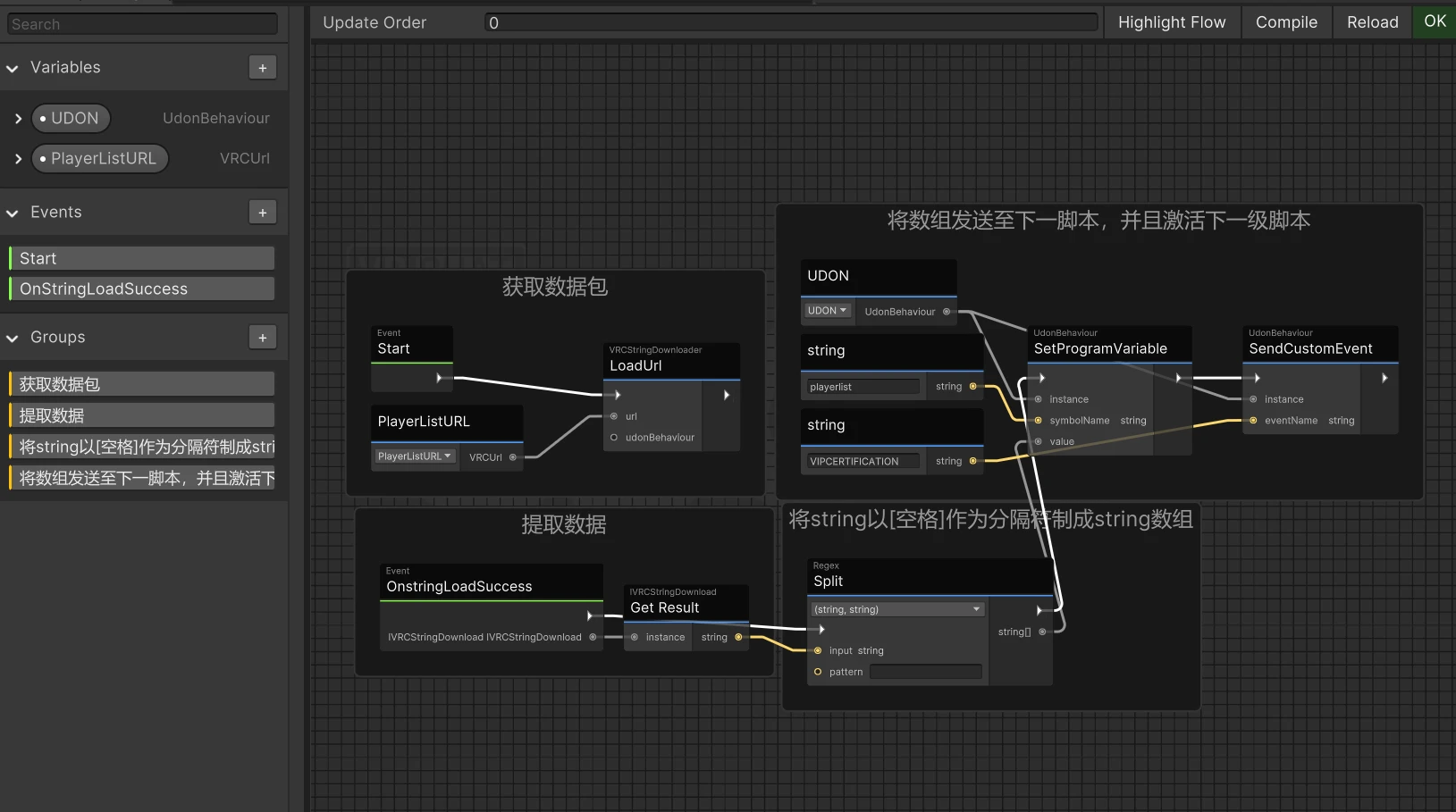Select the 将数组发送至下一脚本 group title on canvas
The image size is (1456, 812).
pos(1098,221)
